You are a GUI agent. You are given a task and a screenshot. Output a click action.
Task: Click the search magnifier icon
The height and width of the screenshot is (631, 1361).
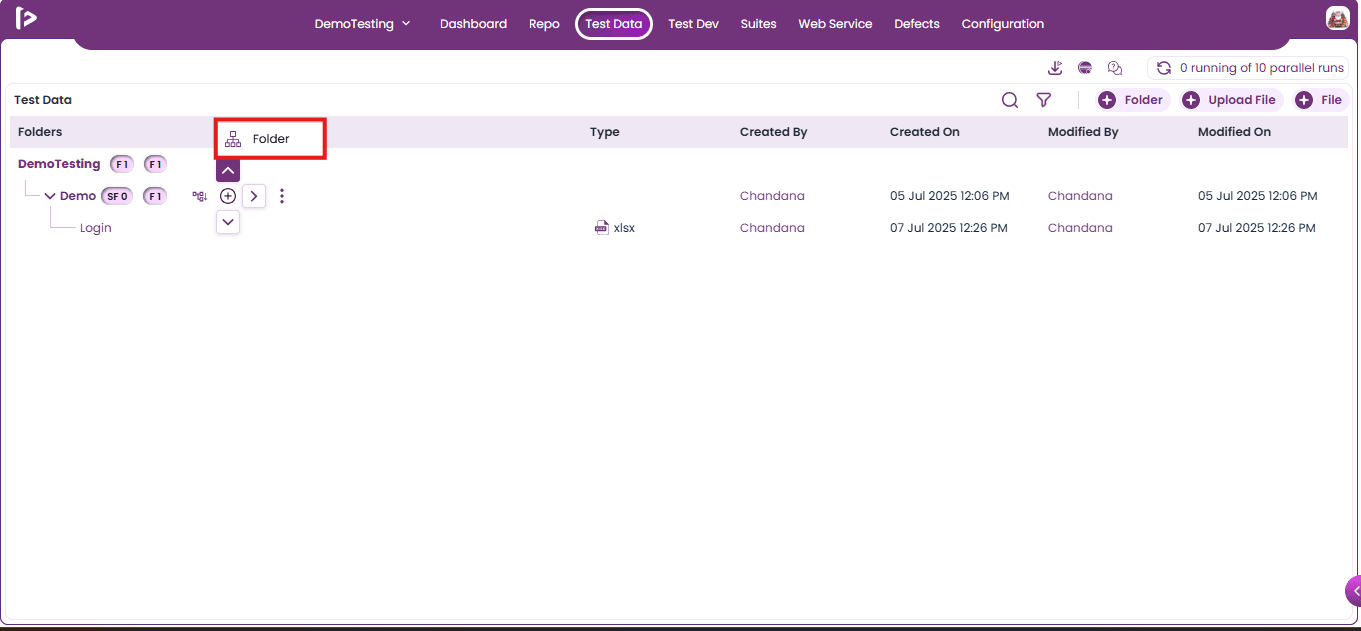click(x=1010, y=100)
